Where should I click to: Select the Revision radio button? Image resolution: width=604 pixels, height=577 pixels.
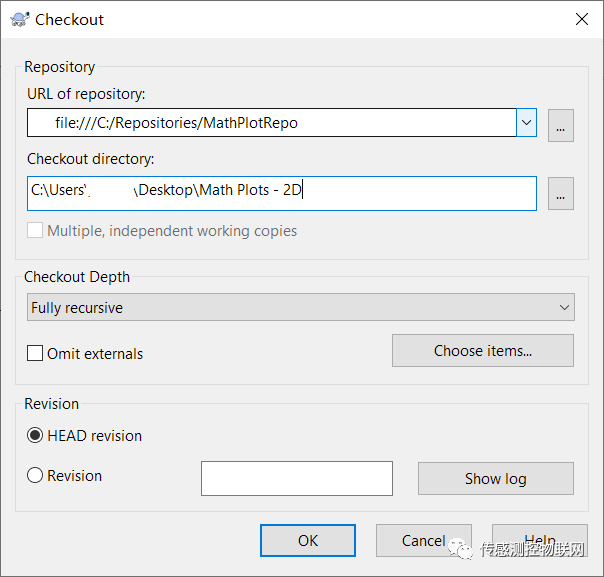[x=36, y=476]
